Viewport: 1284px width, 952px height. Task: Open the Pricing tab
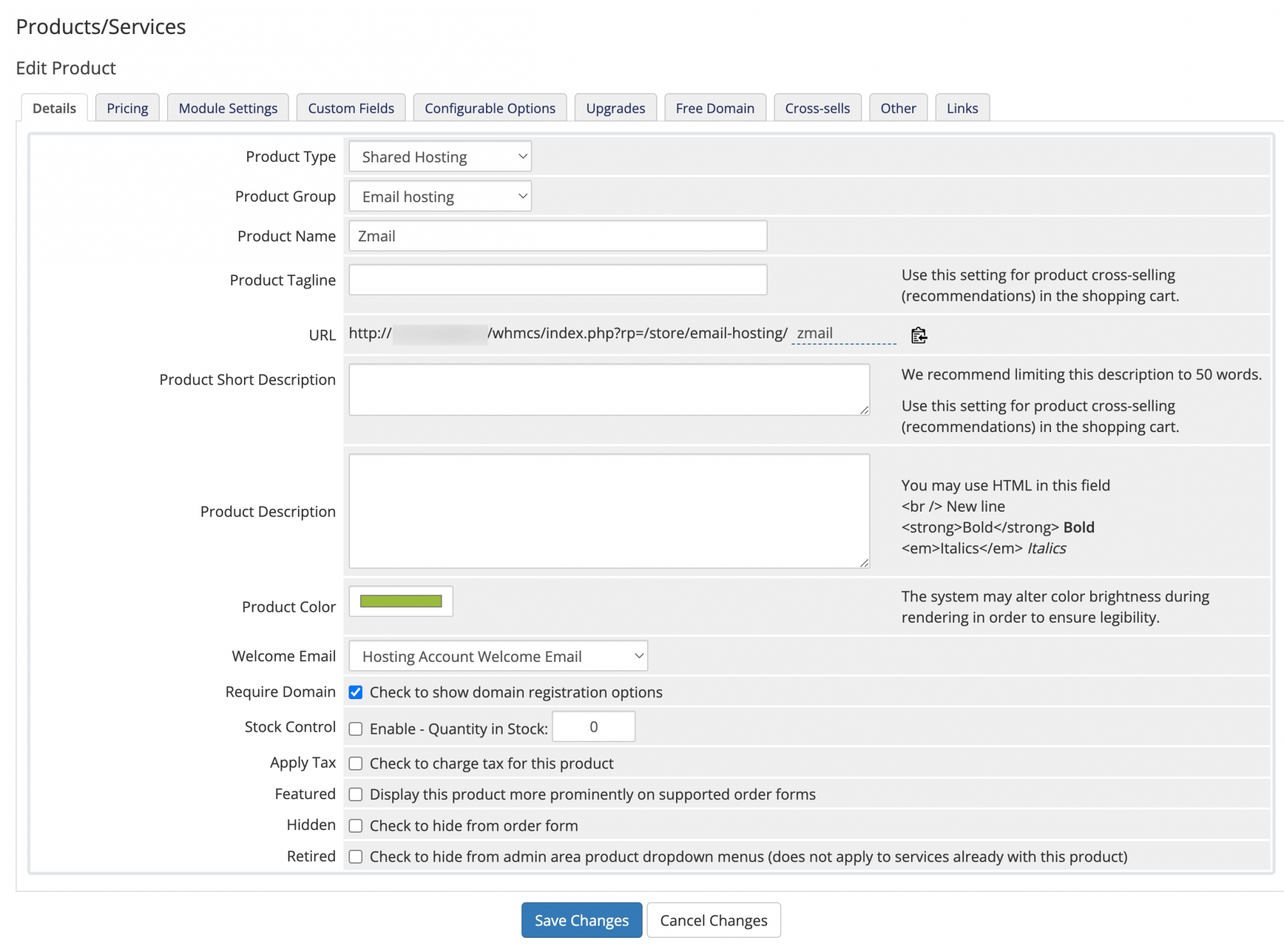pos(127,107)
